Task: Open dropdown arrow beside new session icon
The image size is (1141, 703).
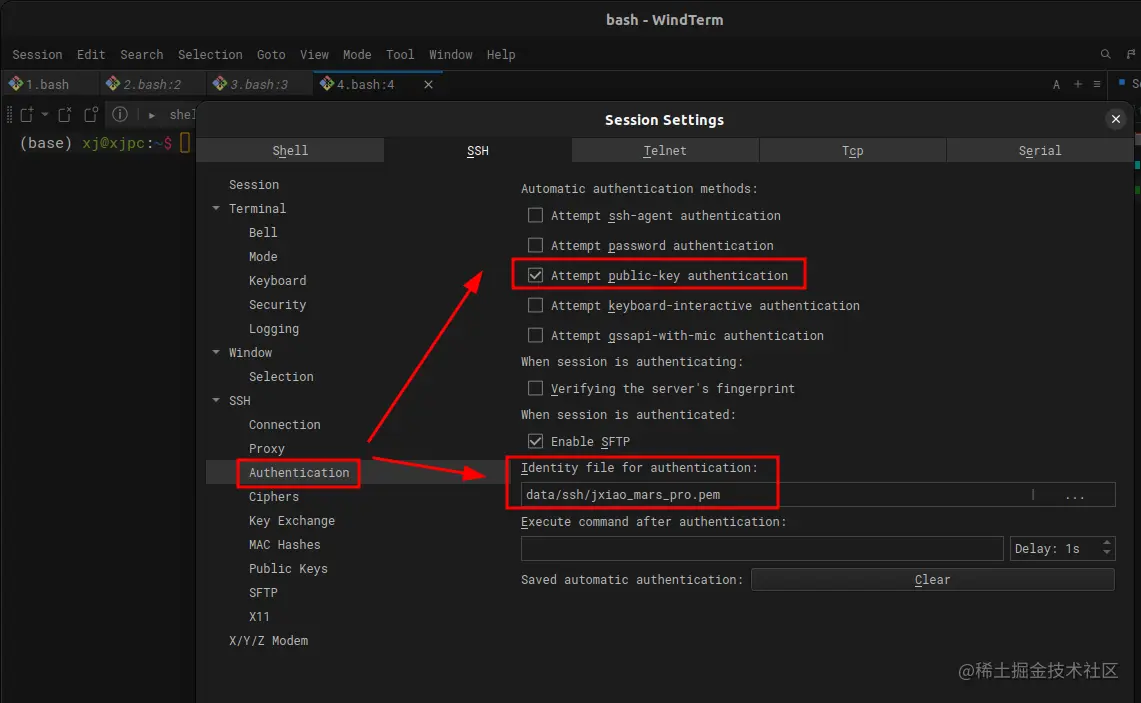Action: [x=44, y=115]
